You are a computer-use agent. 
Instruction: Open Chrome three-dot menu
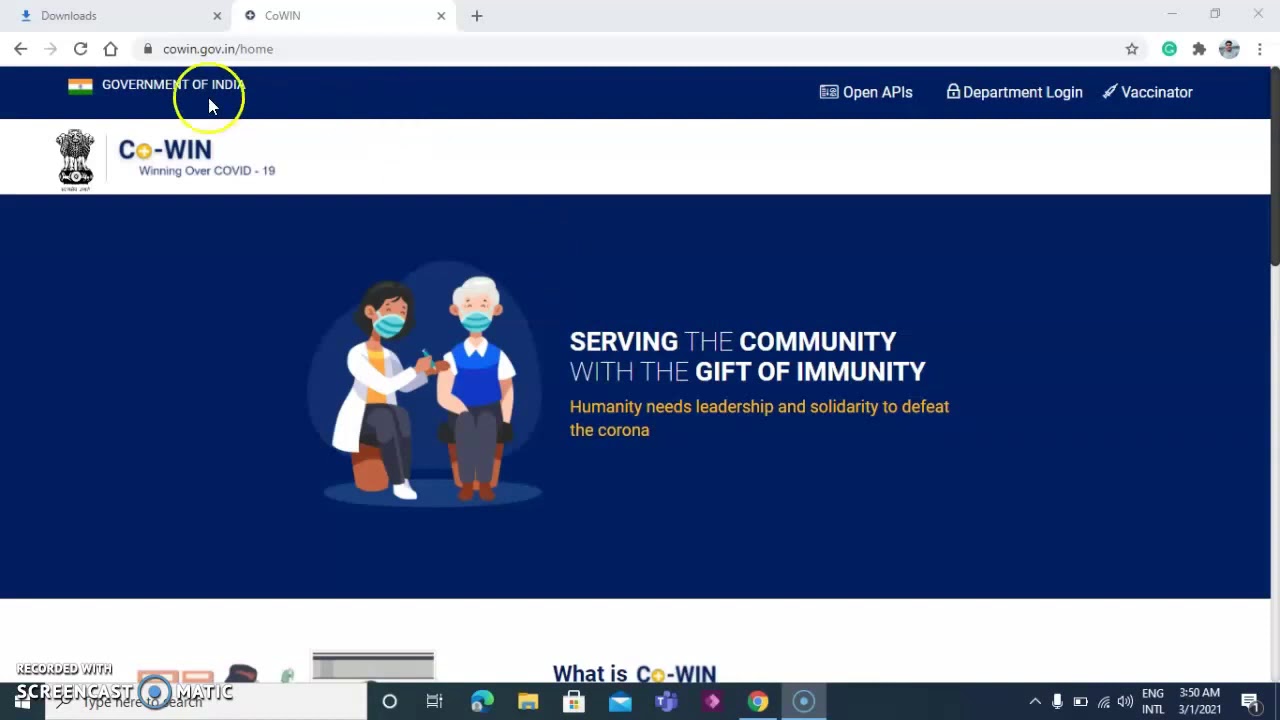1260,49
